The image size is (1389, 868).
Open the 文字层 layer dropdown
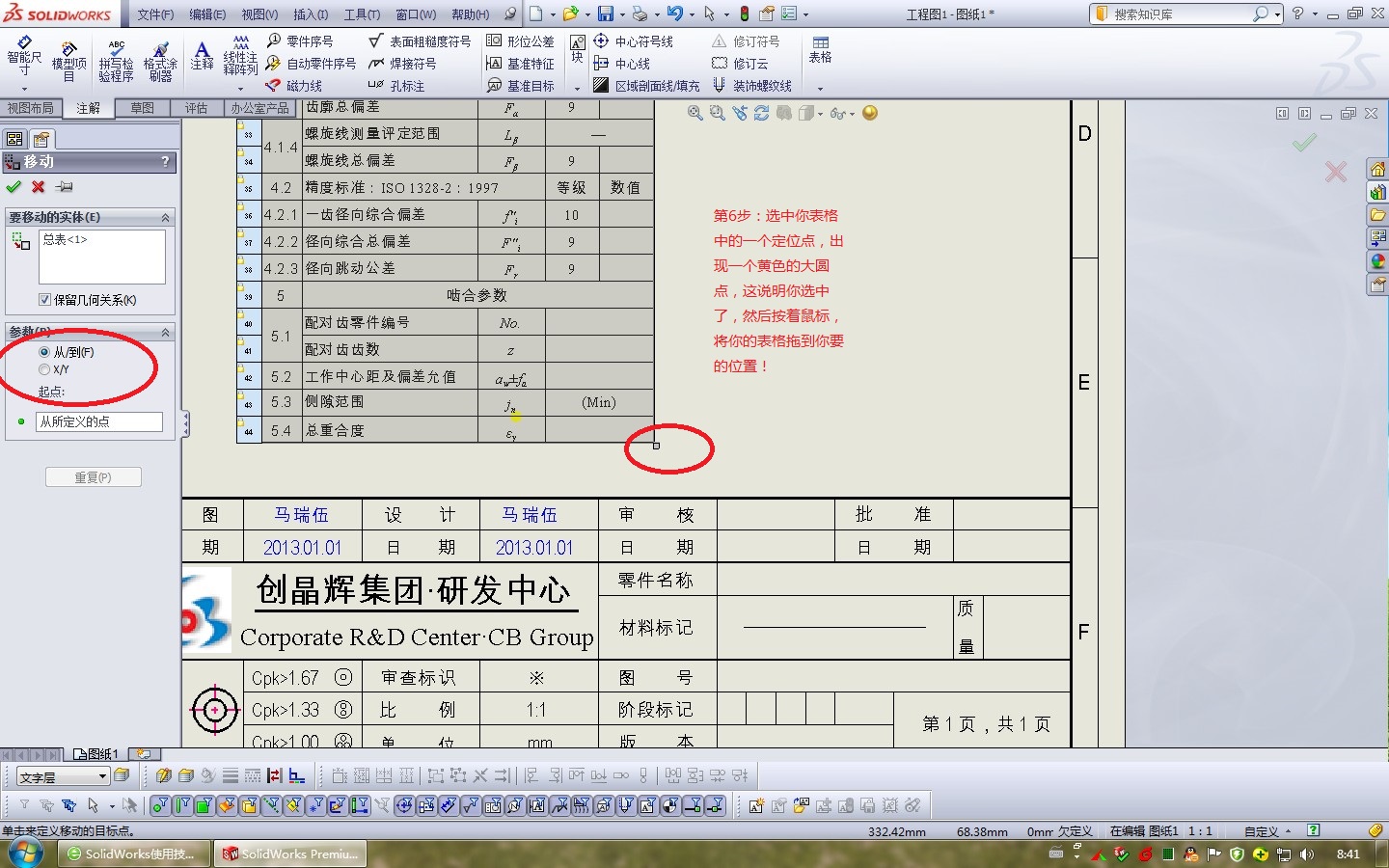102,776
